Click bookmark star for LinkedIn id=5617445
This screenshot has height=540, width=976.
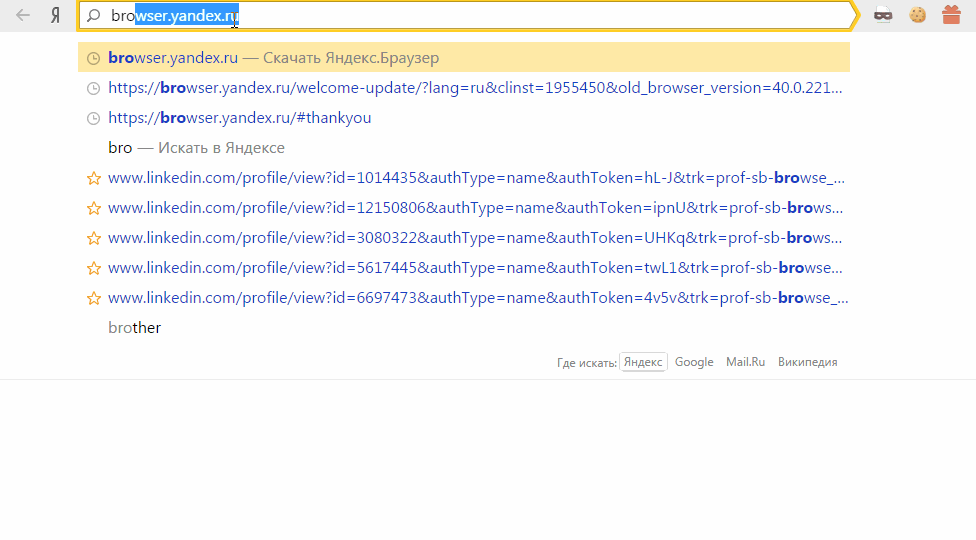[93, 268]
